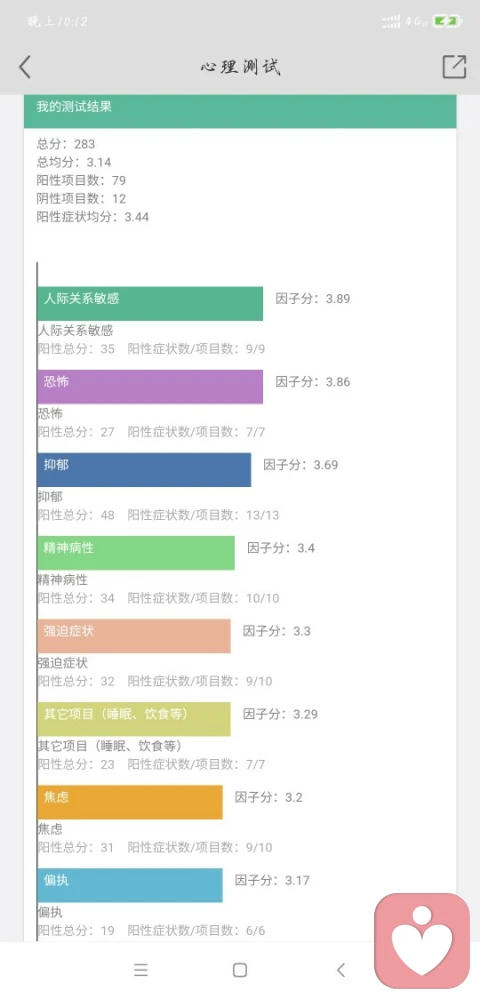The width and height of the screenshot is (480, 999).
Task: Tap the salmon 强迫症状 bar
Action: pyautogui.click(x=134, y=636)
